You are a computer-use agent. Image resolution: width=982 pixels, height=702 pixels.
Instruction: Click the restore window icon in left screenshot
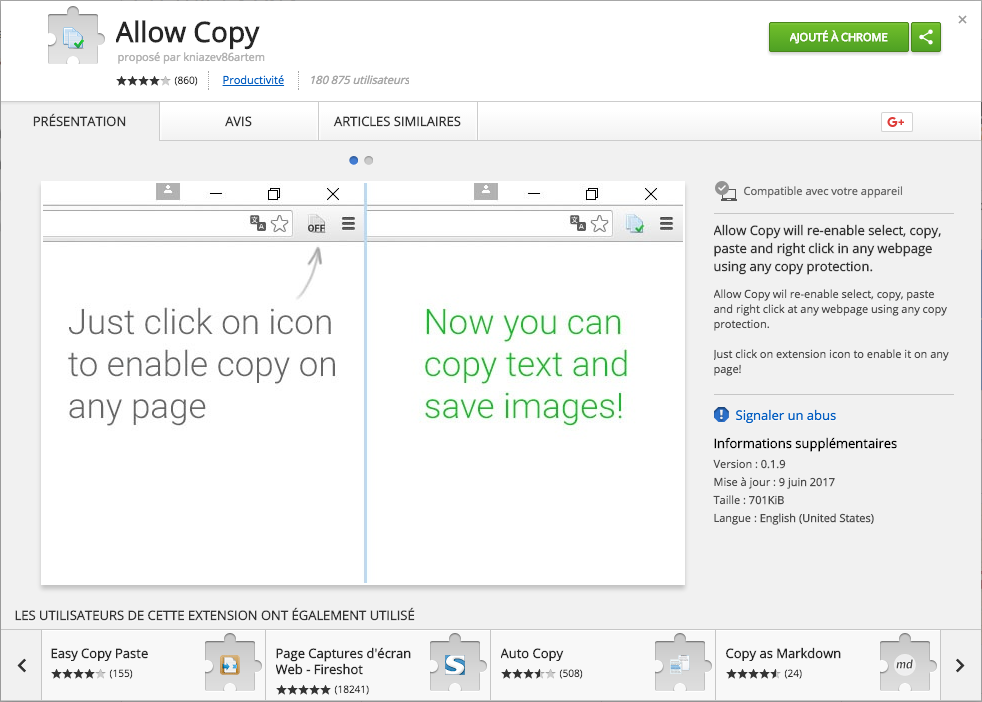274,194
